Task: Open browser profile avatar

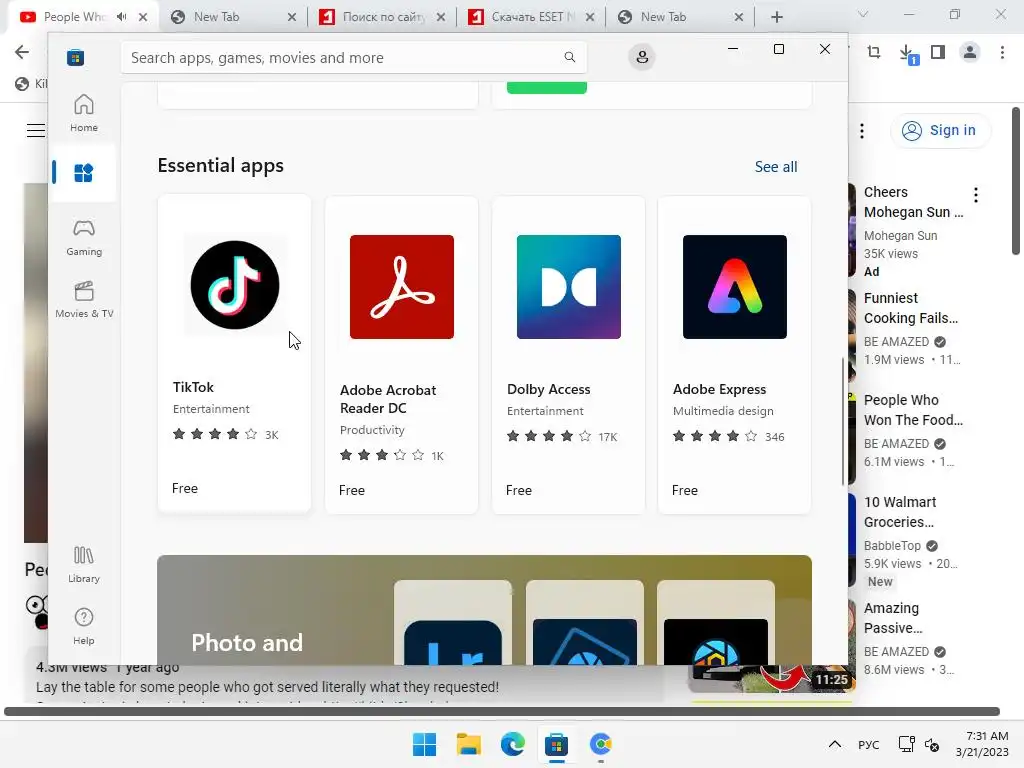Action: (970, 52)
